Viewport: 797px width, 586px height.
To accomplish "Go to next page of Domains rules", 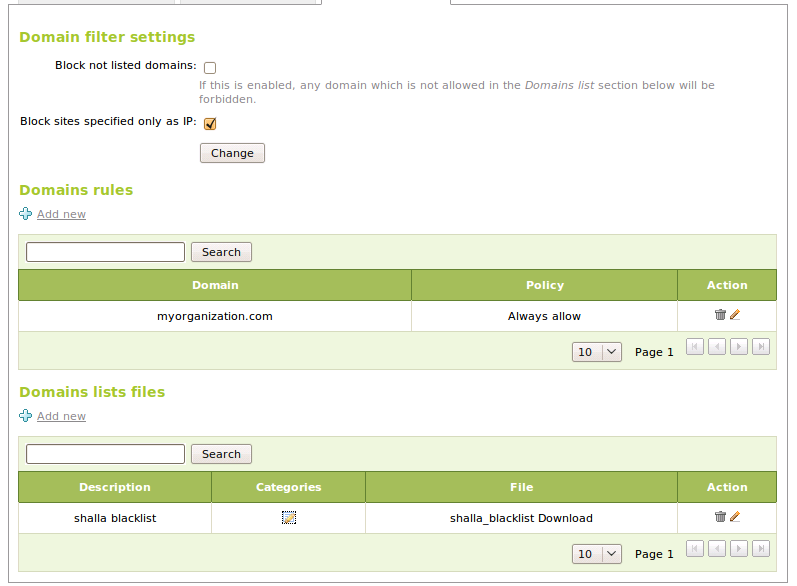I will tap(739, 347).
